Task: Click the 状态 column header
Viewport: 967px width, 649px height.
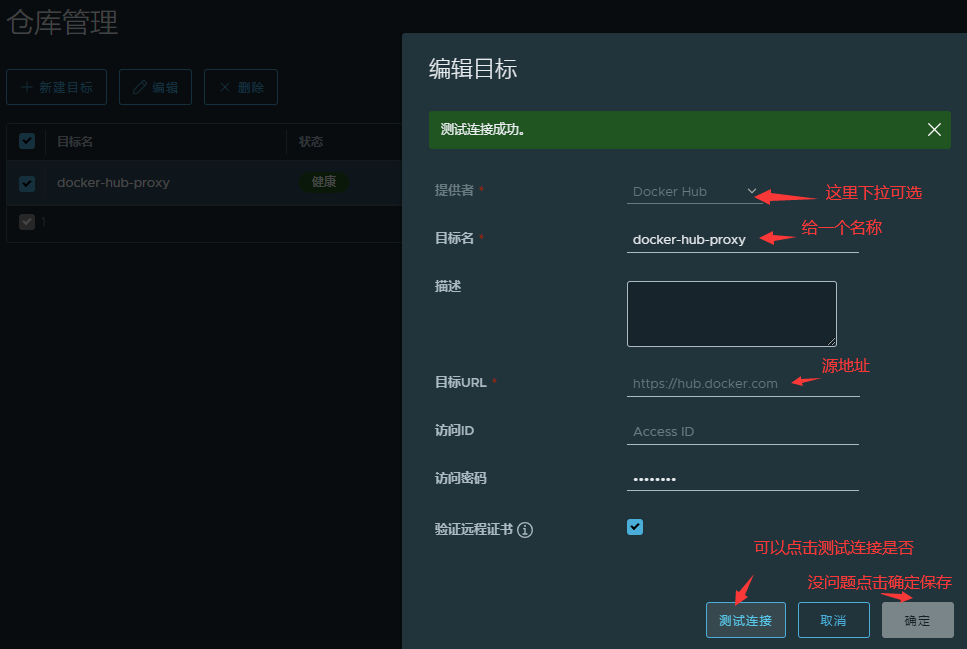Action: tap(311, 142)
